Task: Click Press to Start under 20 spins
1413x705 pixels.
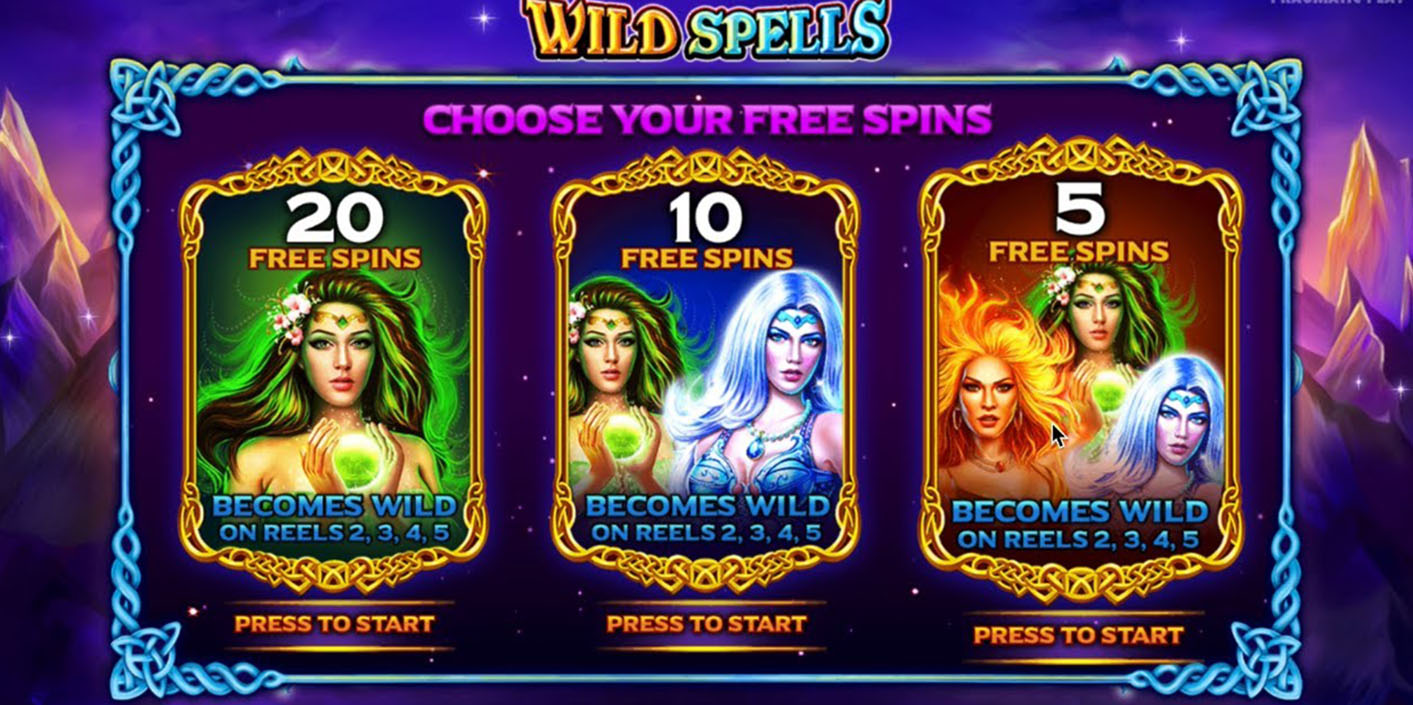Action: pyautogui.click(x=334, y=624)
